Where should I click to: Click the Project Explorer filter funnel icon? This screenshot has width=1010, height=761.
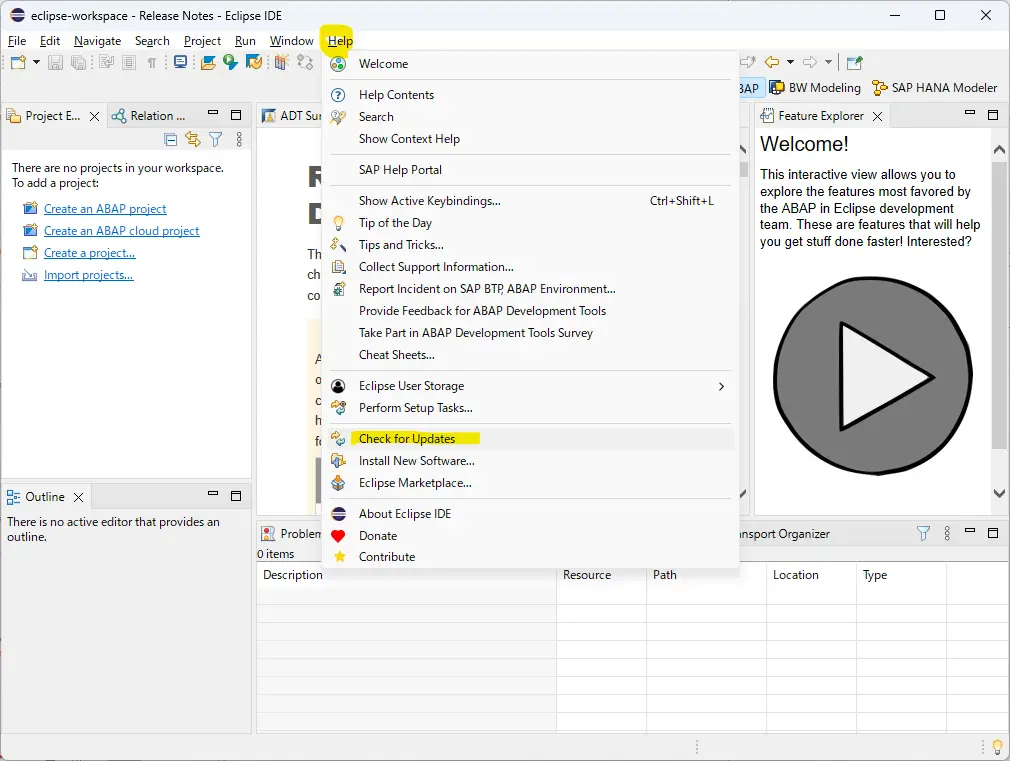pos(216,139)
